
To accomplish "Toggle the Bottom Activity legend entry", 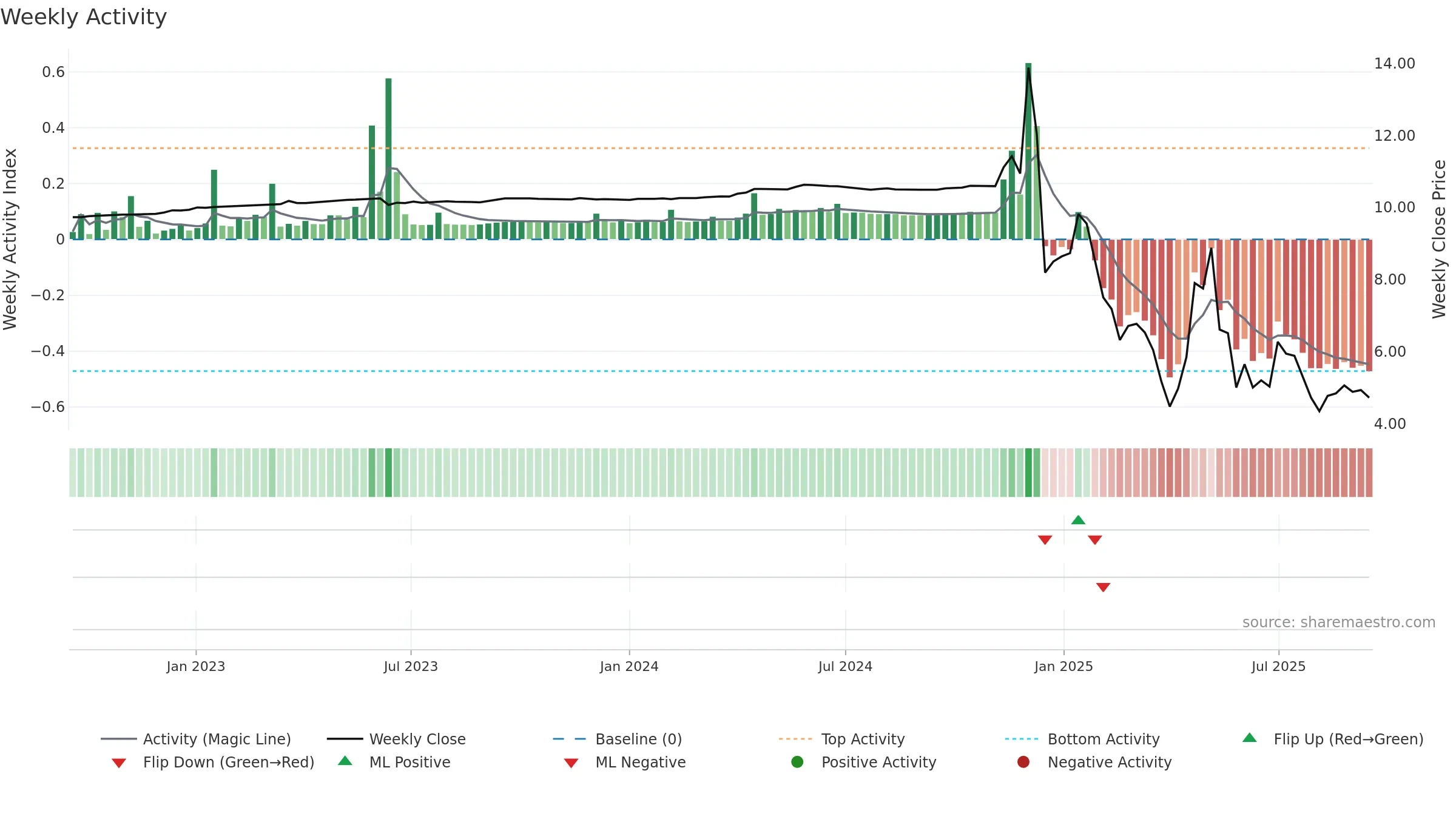I will (1082, 739).
